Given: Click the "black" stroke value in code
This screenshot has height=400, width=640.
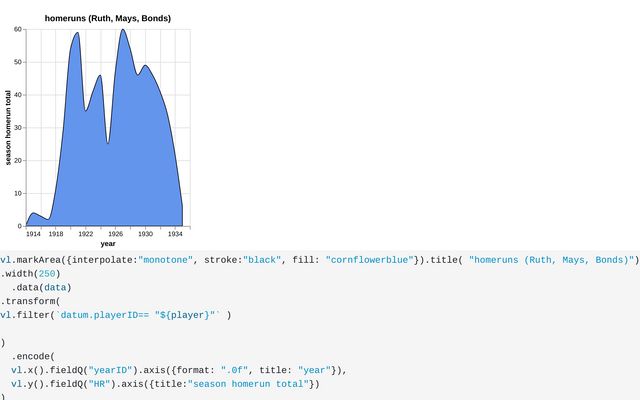Looking at the screenshot, I should point(262,260).
